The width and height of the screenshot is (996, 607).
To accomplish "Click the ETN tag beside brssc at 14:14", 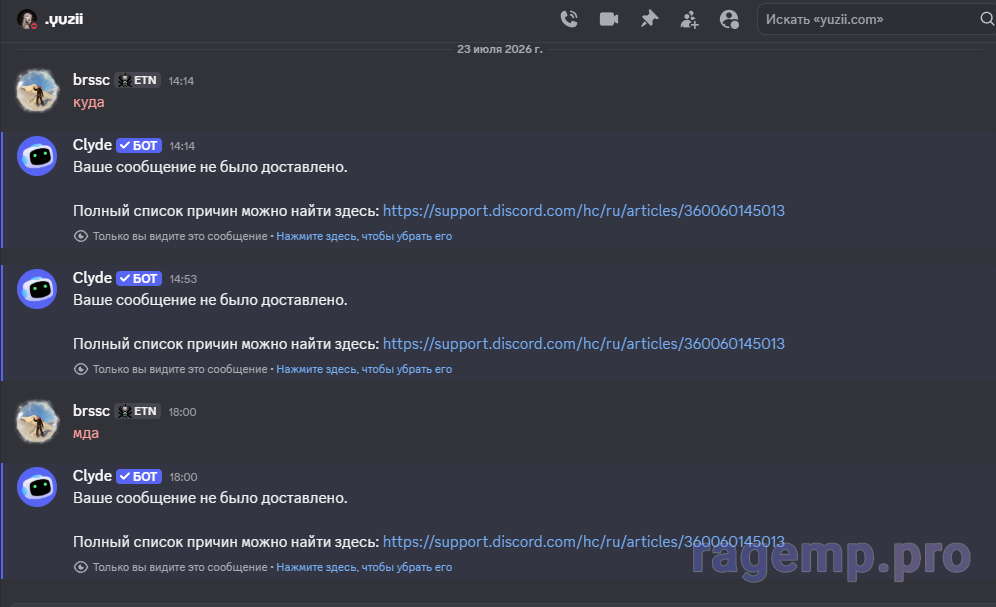I will pyautogui.click(x=138, y=81).
